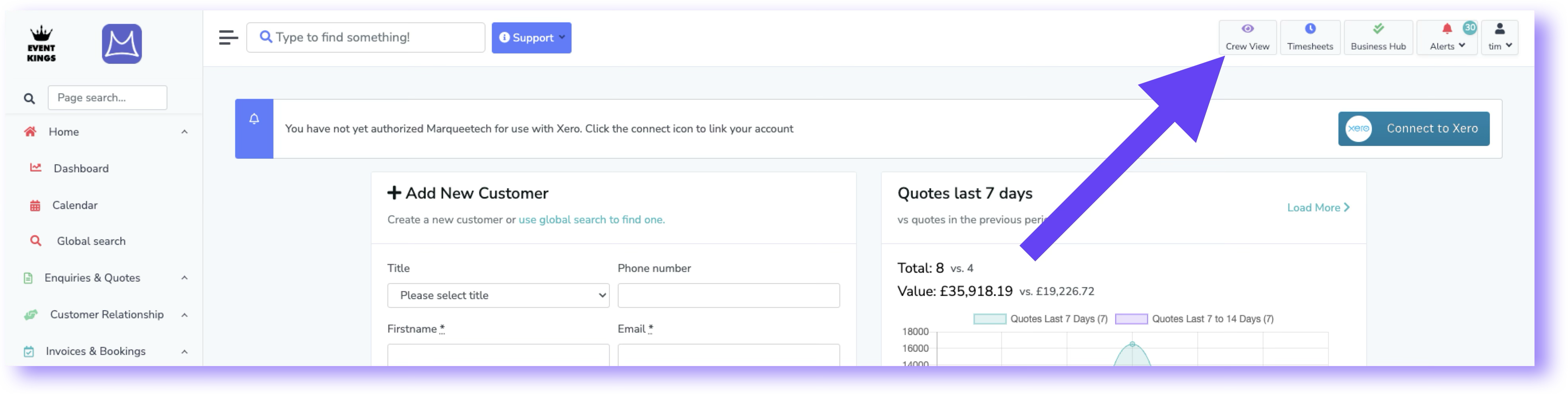1568x394 pixels.
Task: Focus the Page search input field
Action: click(107, 97)
